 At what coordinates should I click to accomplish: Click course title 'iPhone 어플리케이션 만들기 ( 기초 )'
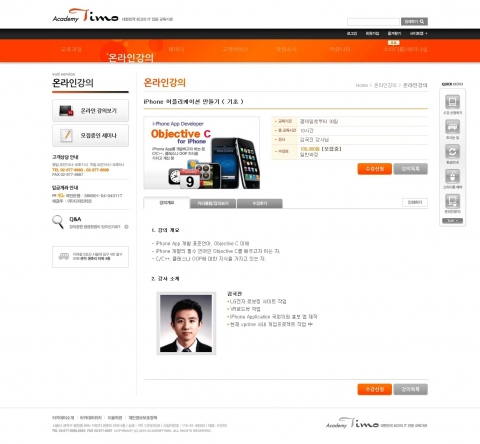(x=193, y=102)
